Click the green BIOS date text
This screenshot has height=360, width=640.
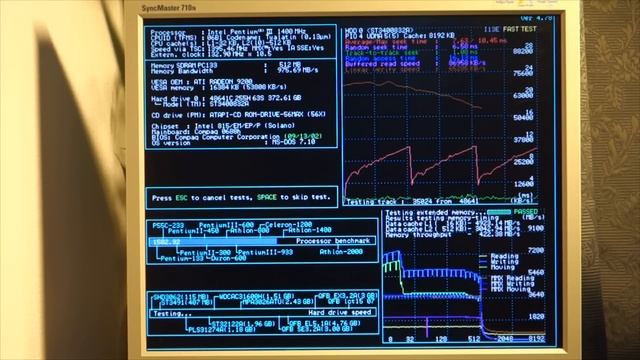coord(303,136)
